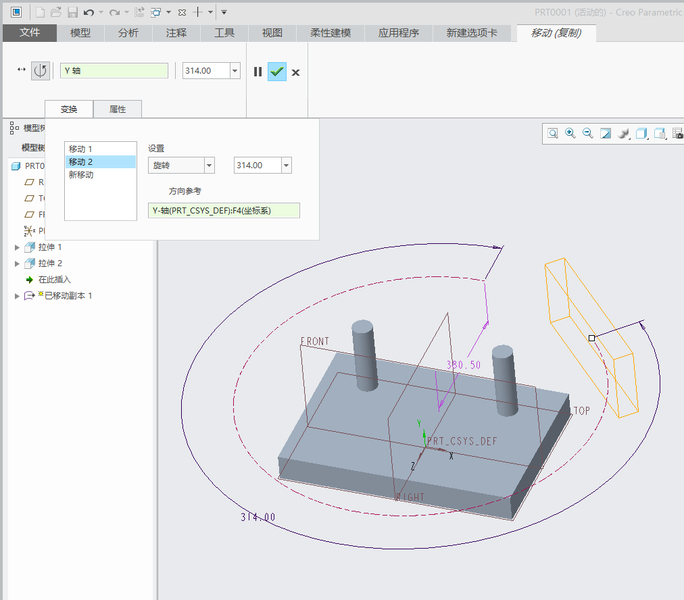This screenshot has height=600, width=684.
Task: Switch to the 模型 ribbon tab
Action: [80, 33]
